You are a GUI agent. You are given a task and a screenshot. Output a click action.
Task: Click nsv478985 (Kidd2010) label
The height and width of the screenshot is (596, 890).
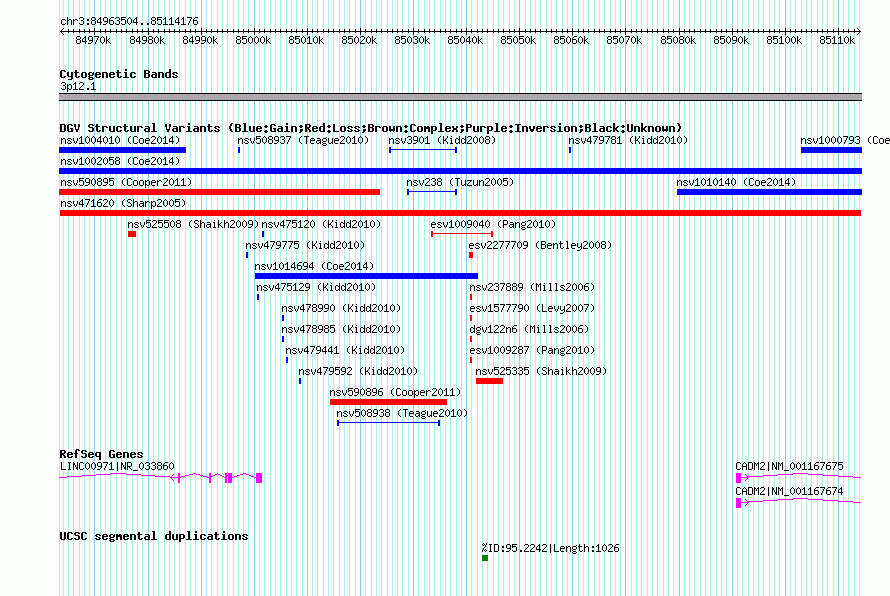click(341, 329)
